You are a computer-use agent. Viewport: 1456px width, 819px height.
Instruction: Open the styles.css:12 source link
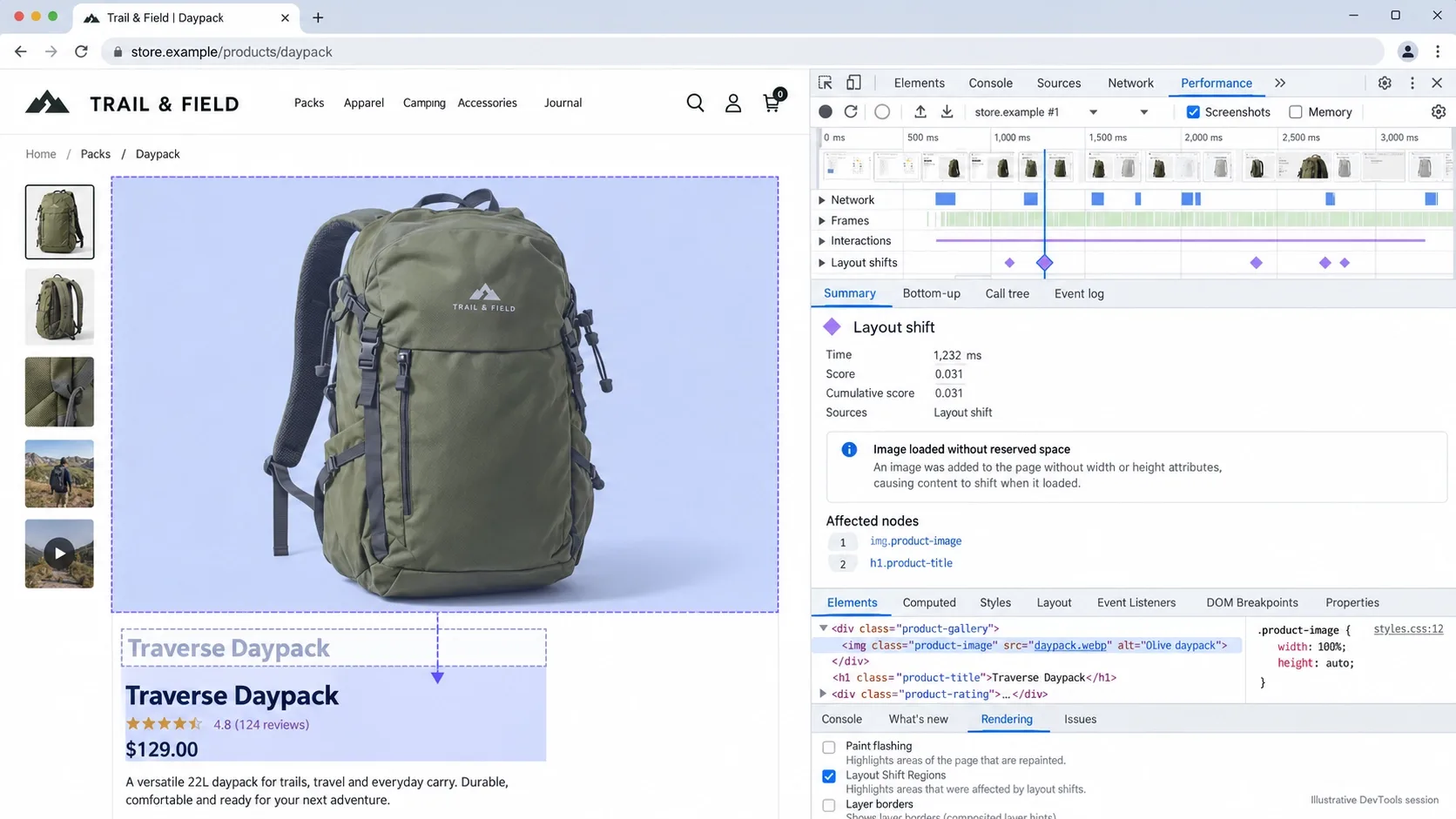pos(1408,629)
